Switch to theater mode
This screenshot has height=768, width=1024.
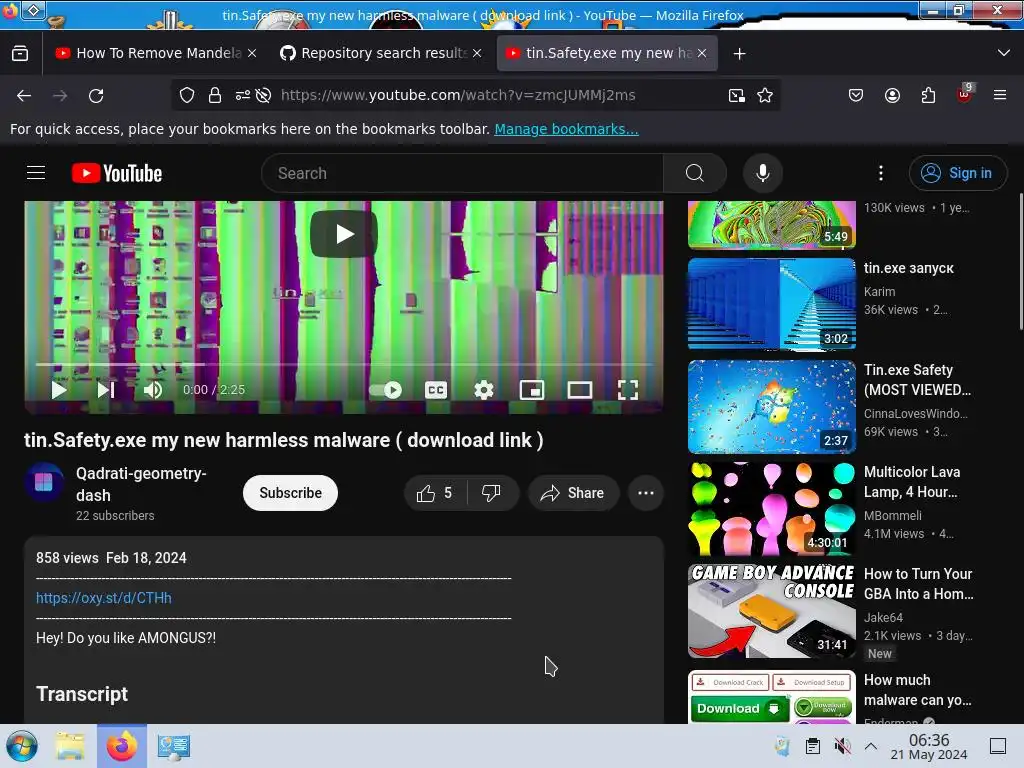point(580,390)
